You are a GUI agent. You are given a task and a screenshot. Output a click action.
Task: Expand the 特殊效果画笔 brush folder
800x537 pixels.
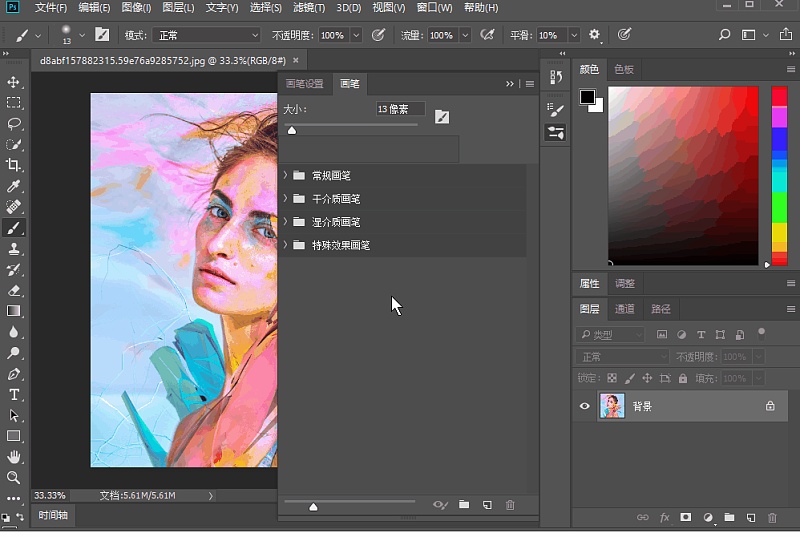click(285, 245)
